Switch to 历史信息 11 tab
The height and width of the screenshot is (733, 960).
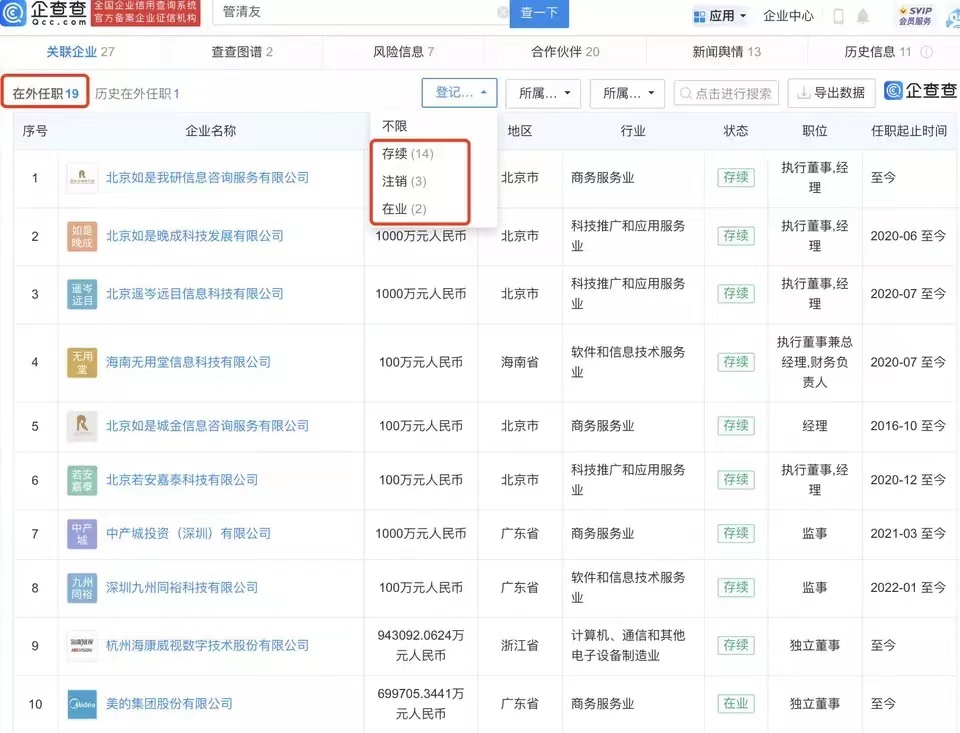[x=878, y=52]
